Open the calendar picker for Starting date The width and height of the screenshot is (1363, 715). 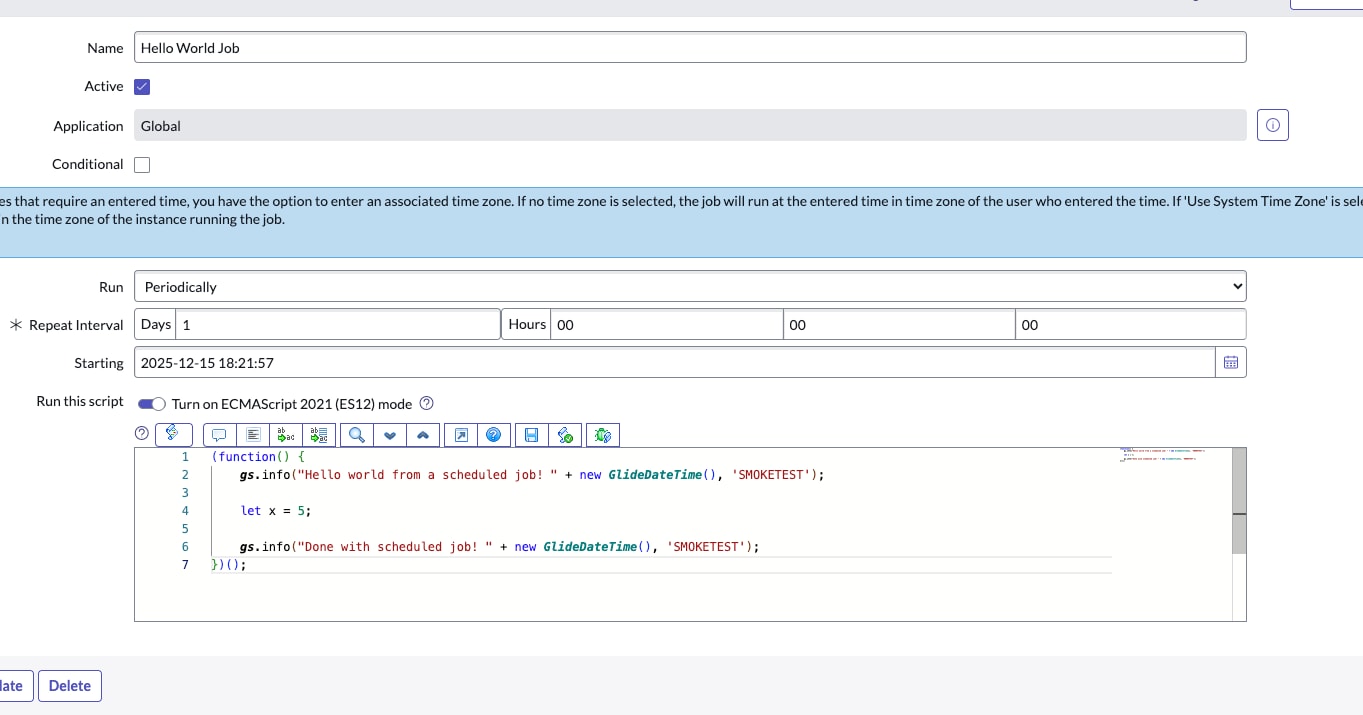pos(1230,362)
